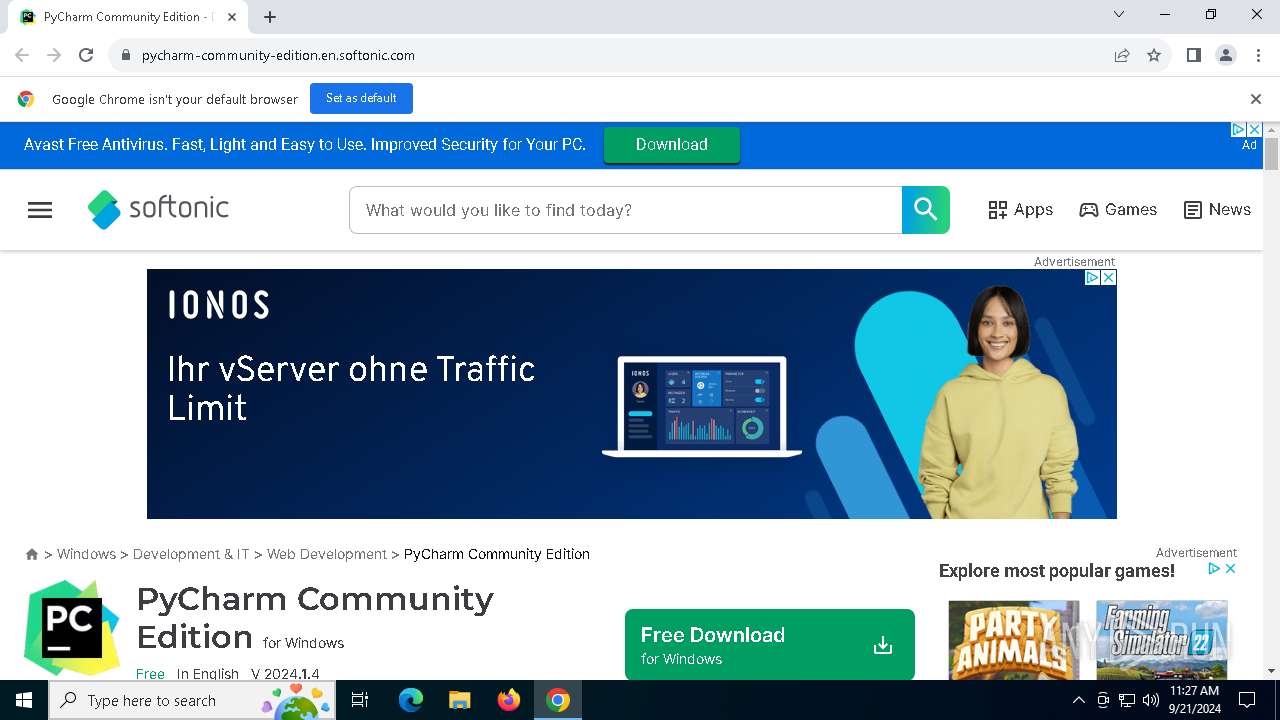
Task: Close the popular games ad
Action: pyautogui.click(x=1231, y=569)
